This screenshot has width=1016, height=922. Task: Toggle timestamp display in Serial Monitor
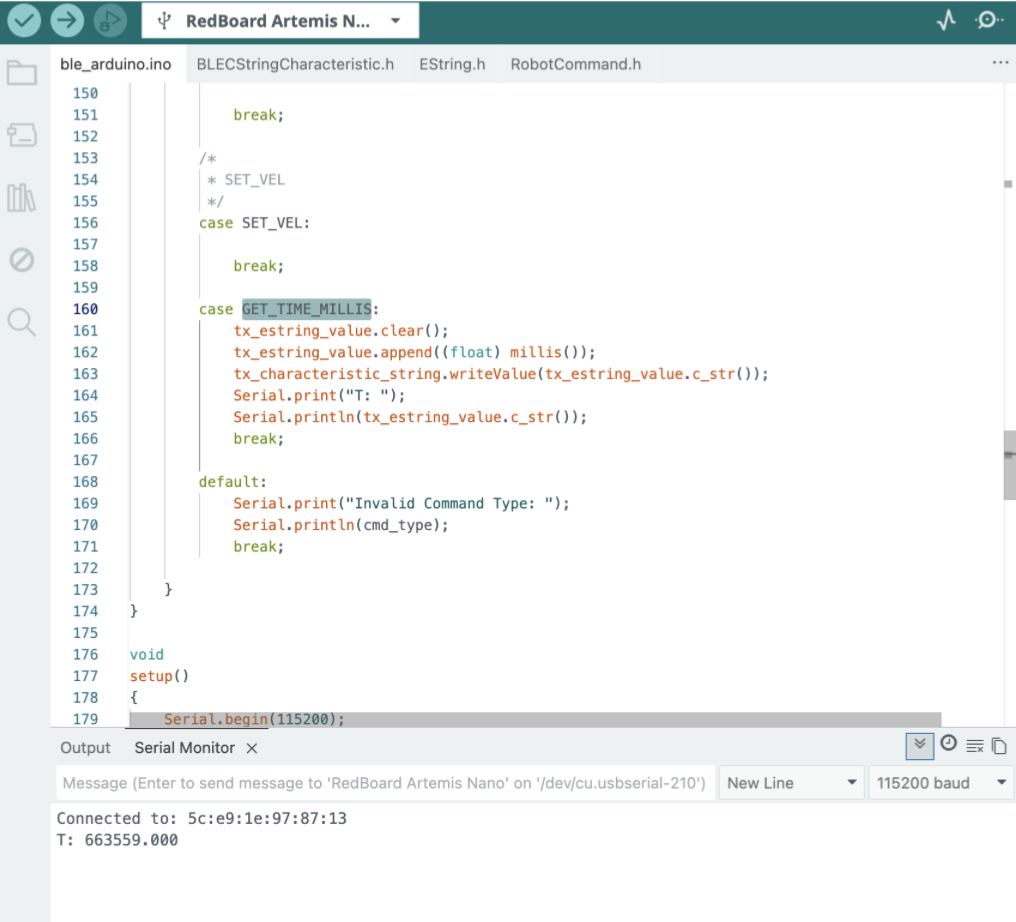click(x=948, y=744)
